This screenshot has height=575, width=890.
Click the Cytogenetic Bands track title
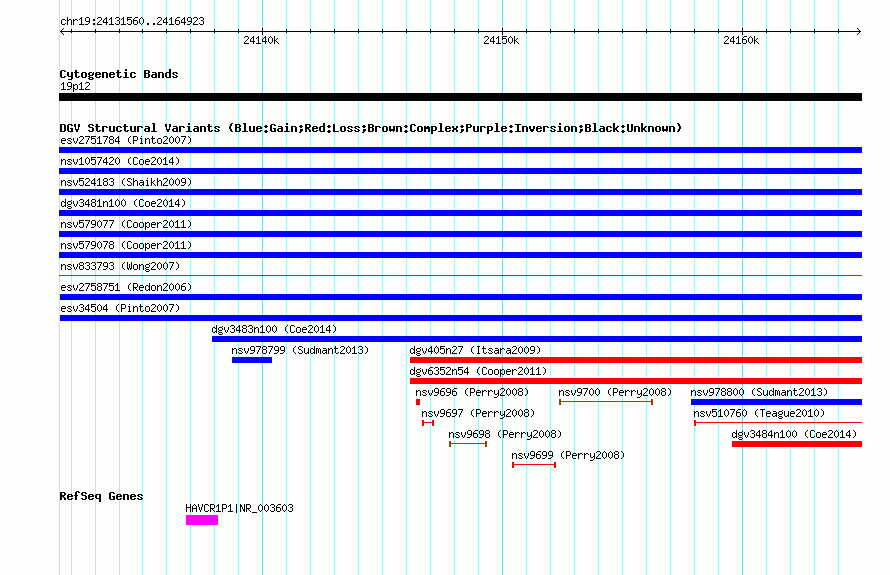(x=119, y=74)
